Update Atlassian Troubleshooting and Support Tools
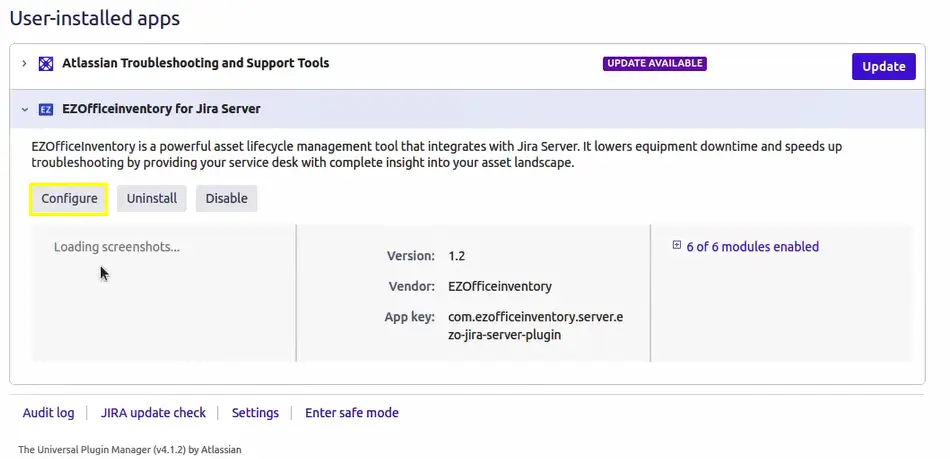 [x=883, y=67]
